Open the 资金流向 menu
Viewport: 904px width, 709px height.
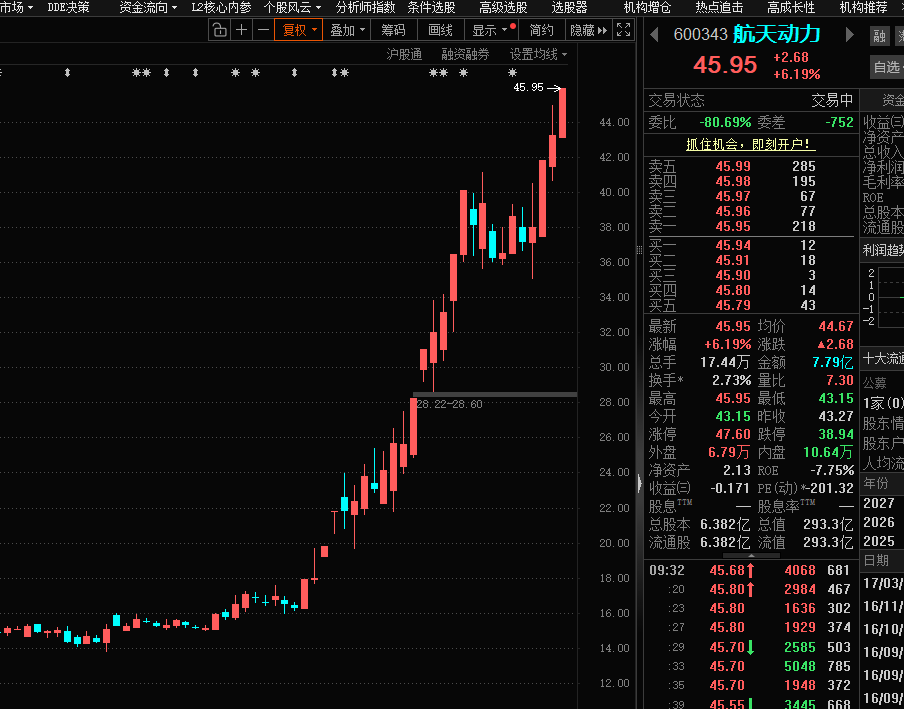tap(147, 7)
